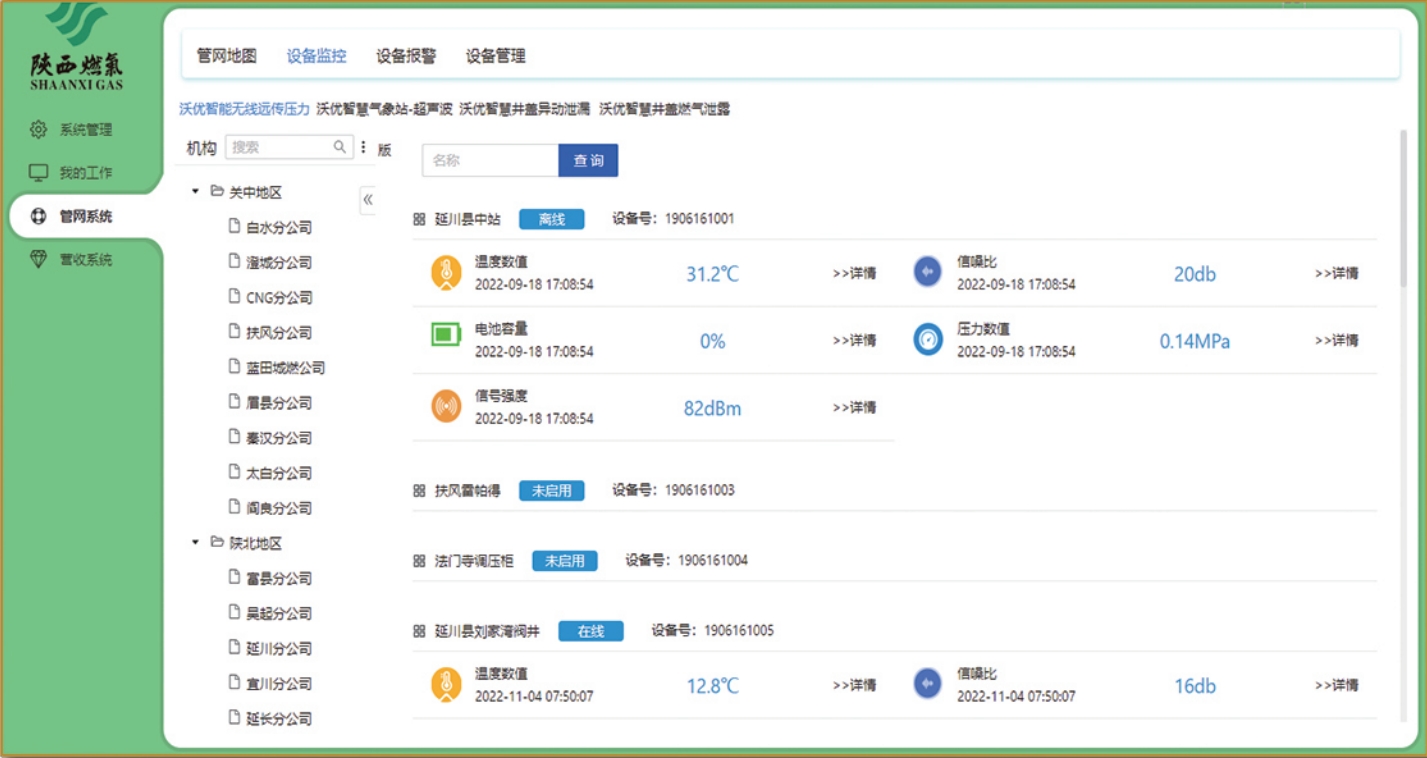Select the 沃优智慧气象站-超声波 sub-tab
This screenshot has height=758, width=1427.
point(385,109)
